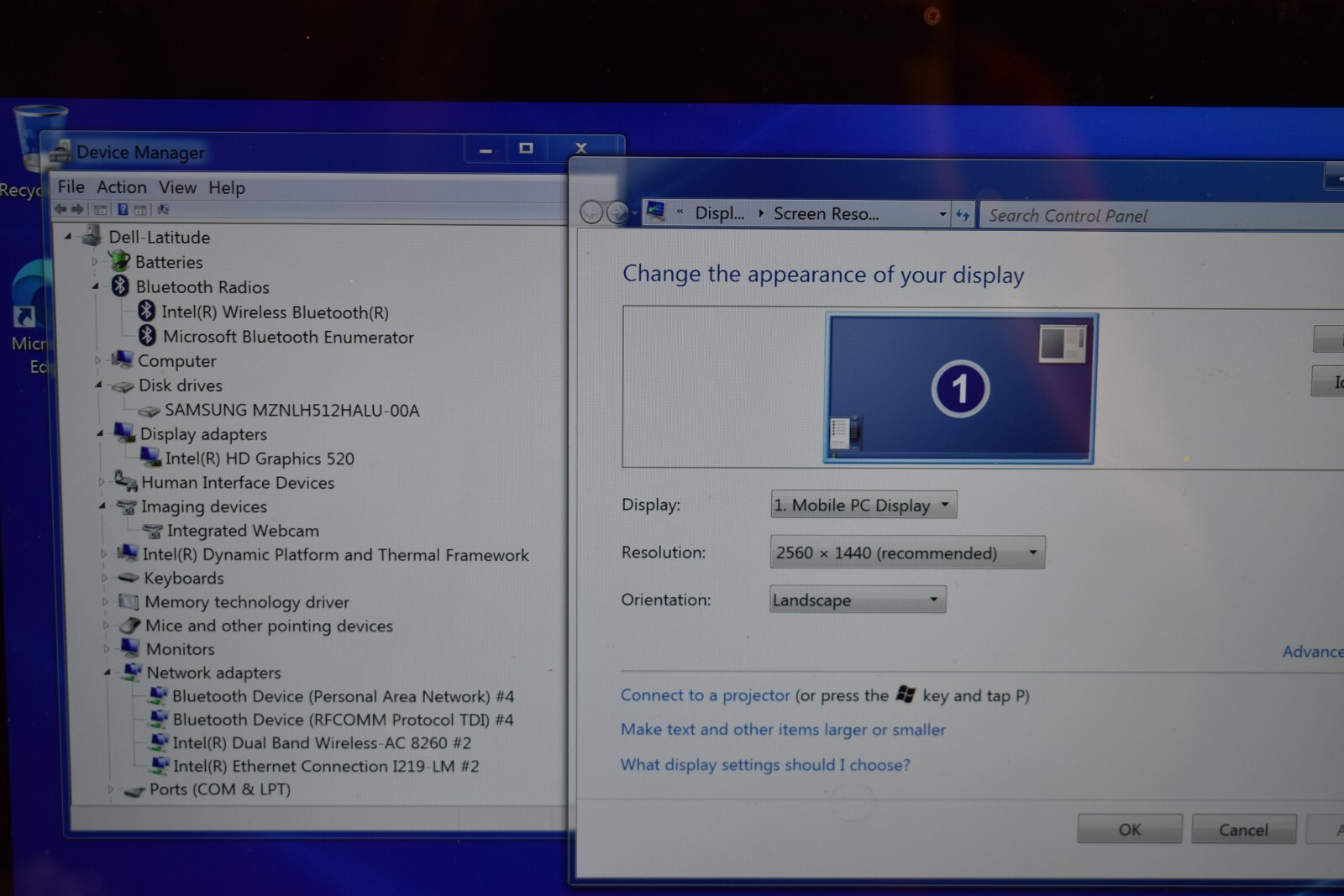The width and height of the screenshot is (1344, 896).
Task: Click 'What display settings should I choose?'
Action: click(765, 765)
